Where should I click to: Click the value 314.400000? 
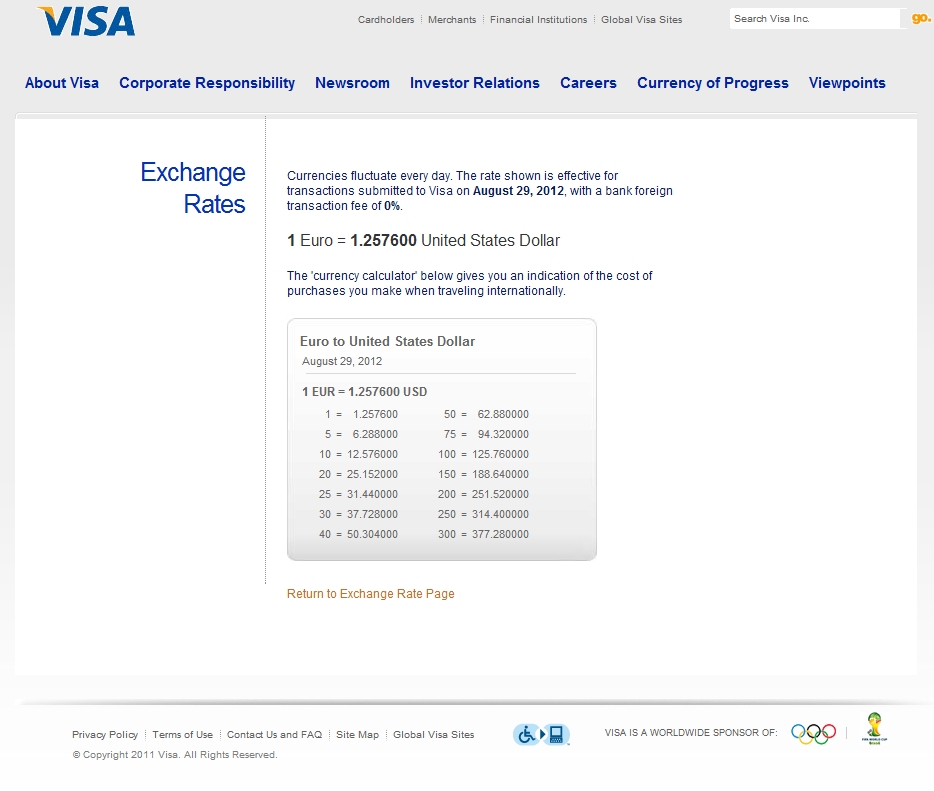500,514
